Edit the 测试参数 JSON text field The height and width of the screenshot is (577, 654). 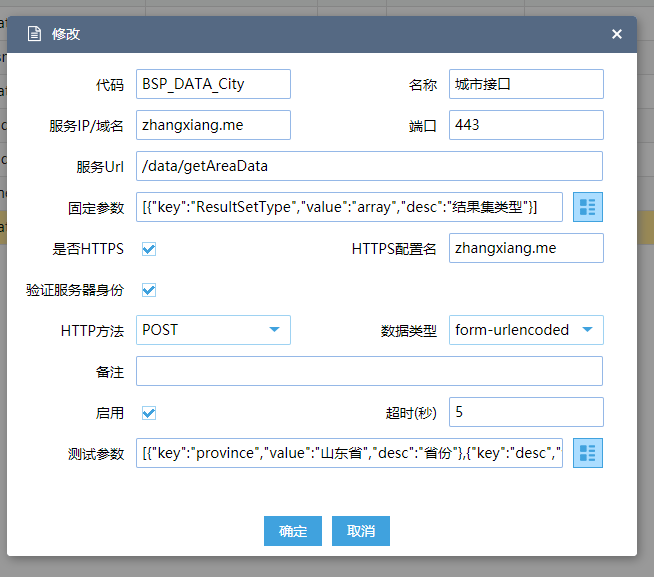[x=349, y=453]
